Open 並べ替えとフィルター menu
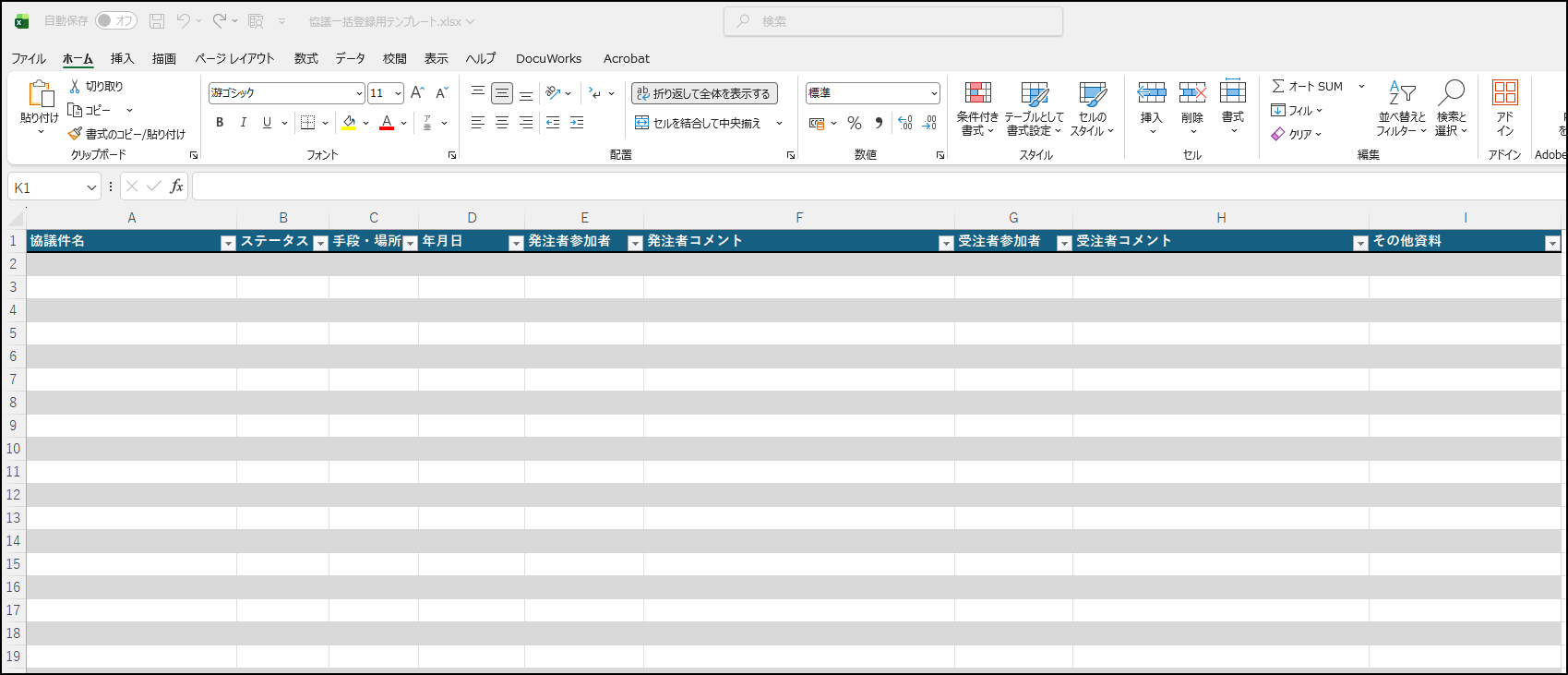 (1402, 109)
